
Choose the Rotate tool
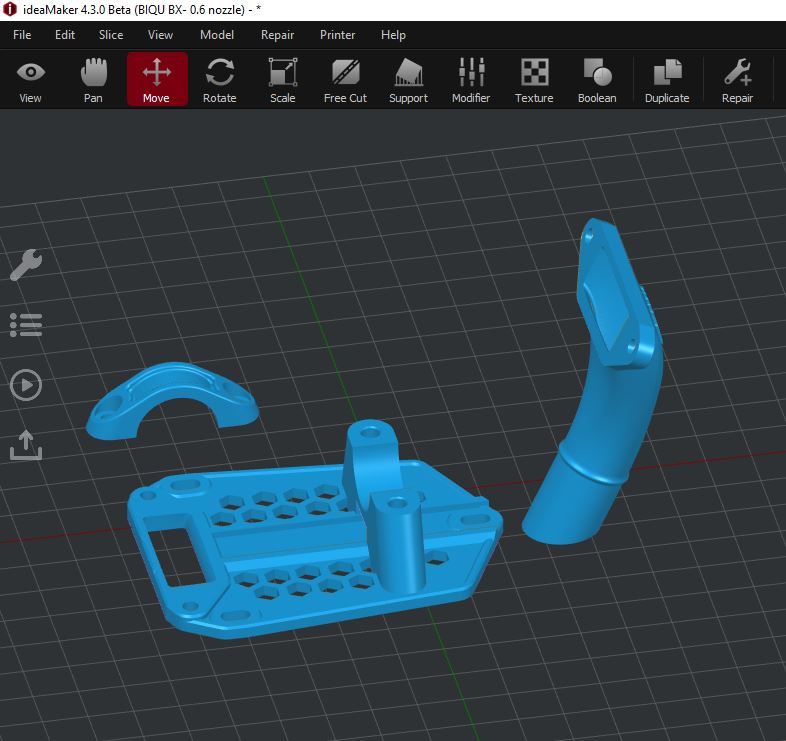point(220,80)
